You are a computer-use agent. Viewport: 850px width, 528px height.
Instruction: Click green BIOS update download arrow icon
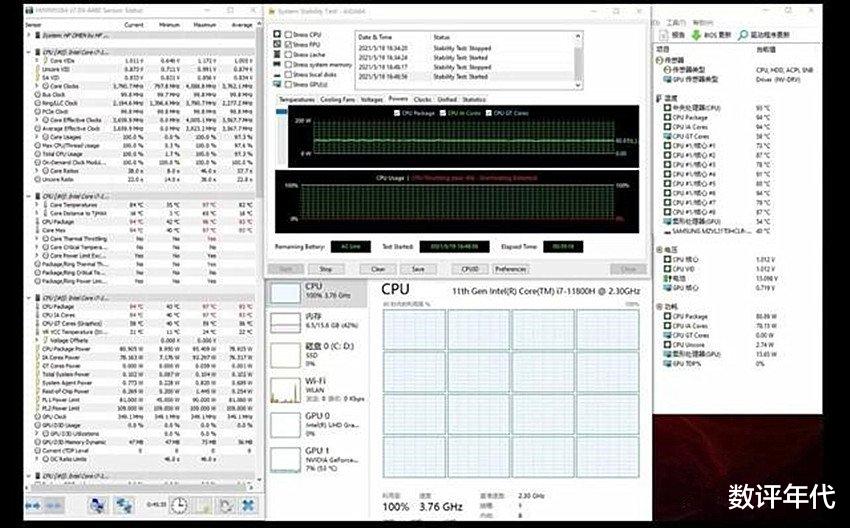(x=696, y=35)
